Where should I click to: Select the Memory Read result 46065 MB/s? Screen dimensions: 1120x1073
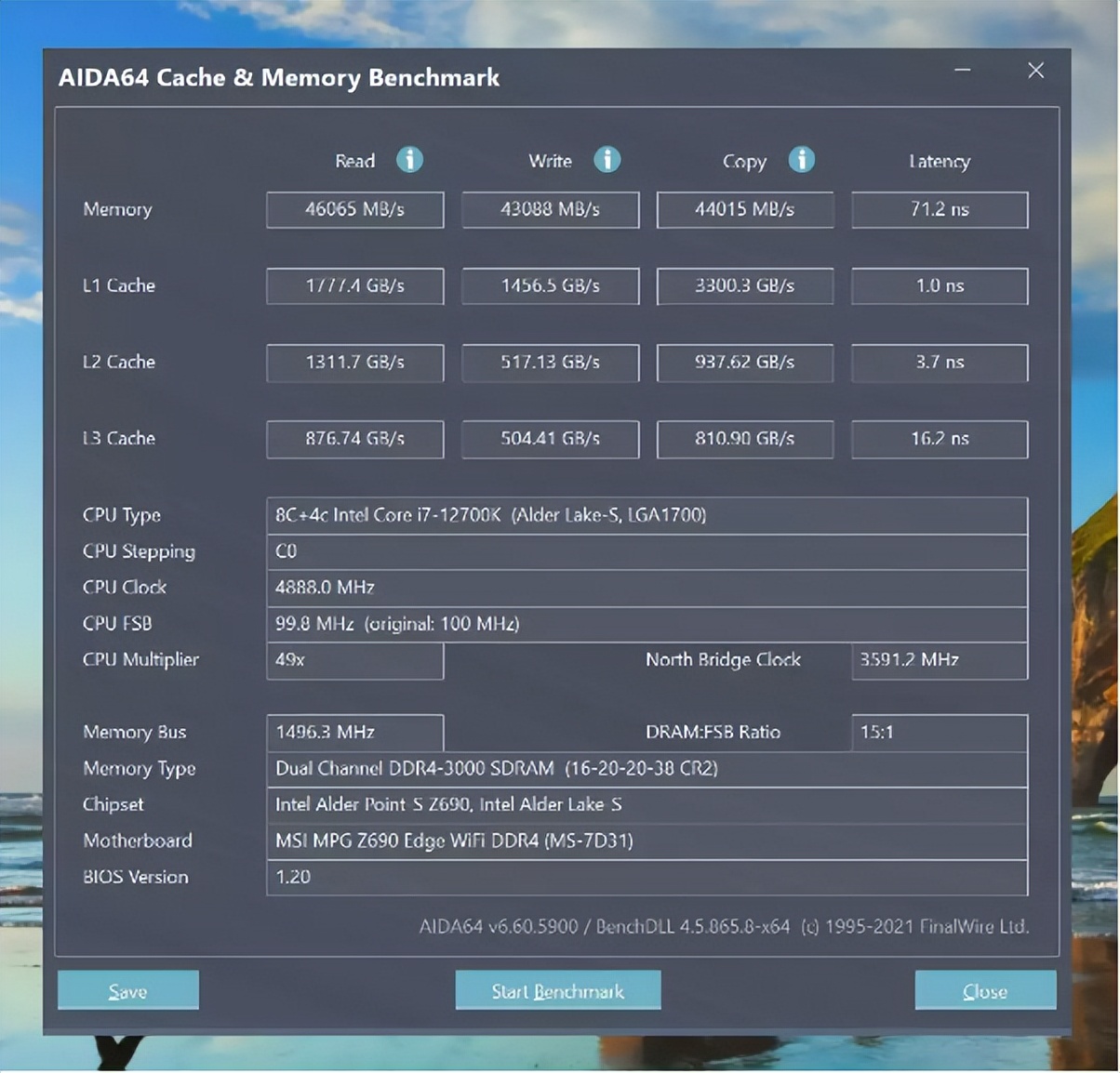point(354,209)
